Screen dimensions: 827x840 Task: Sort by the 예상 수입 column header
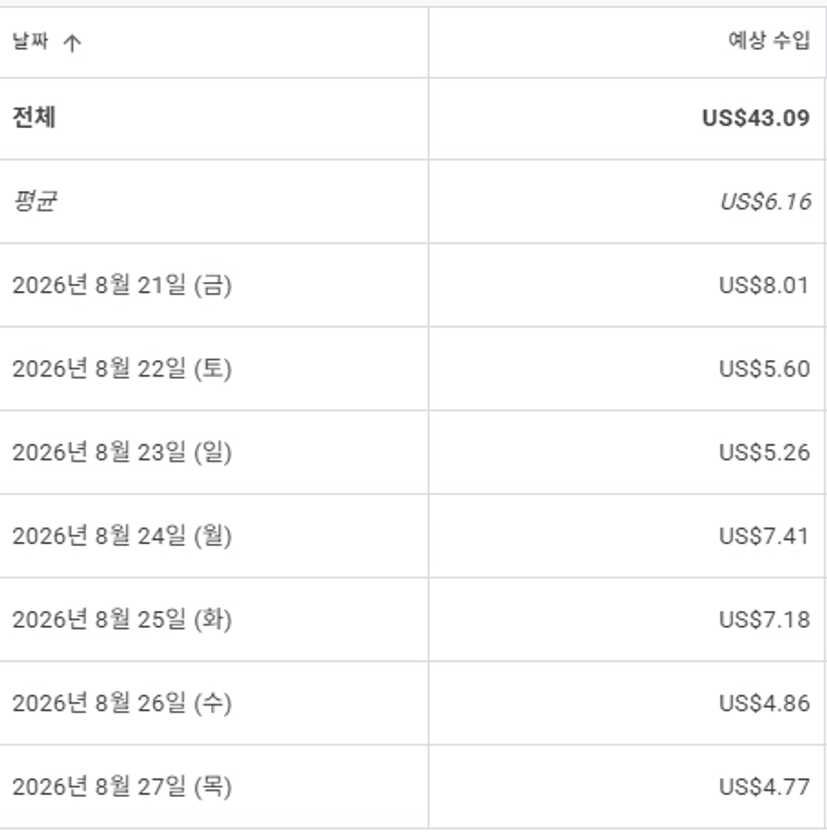click(769, 41)
